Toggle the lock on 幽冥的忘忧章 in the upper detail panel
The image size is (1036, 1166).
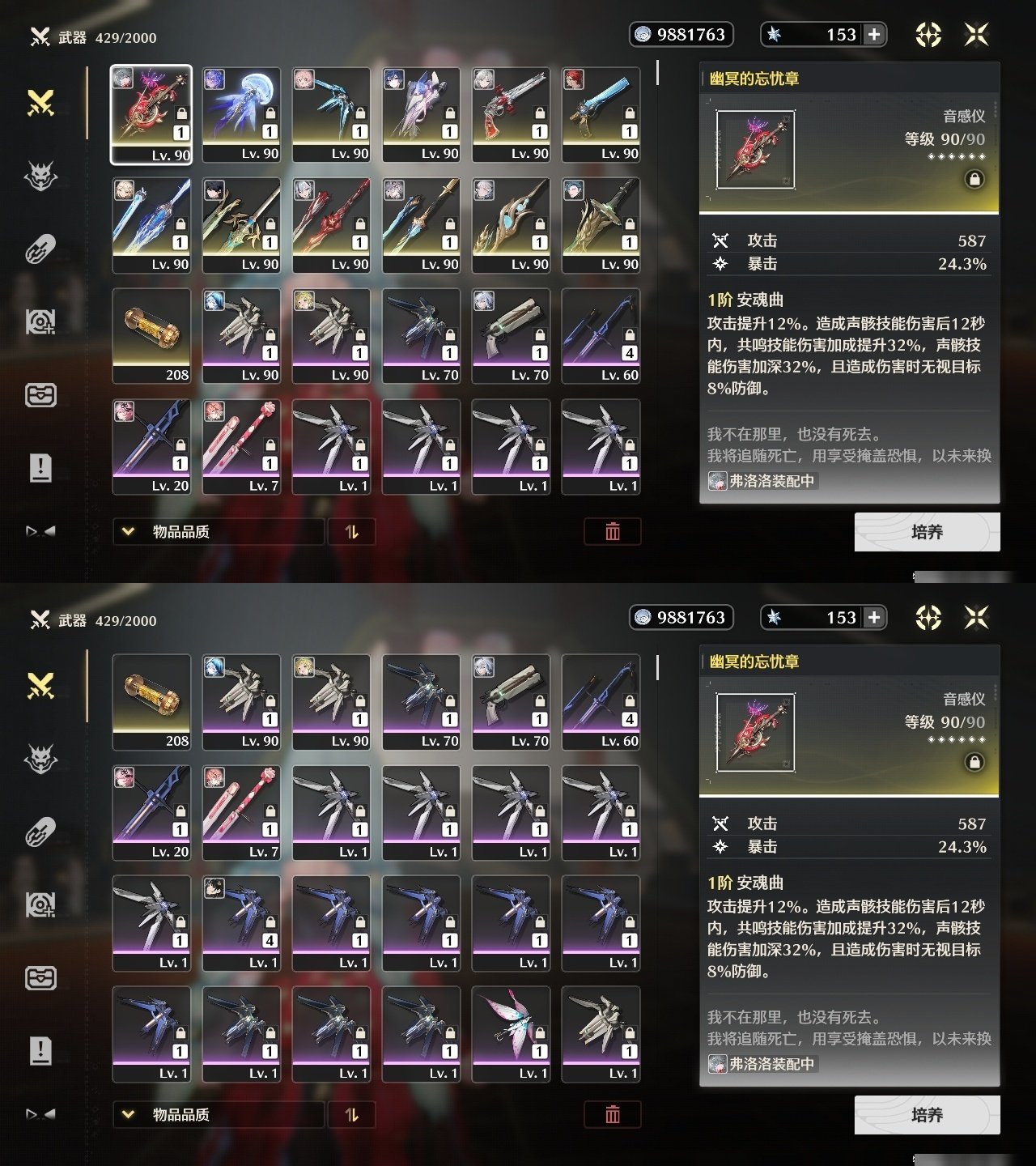point(974,179)
